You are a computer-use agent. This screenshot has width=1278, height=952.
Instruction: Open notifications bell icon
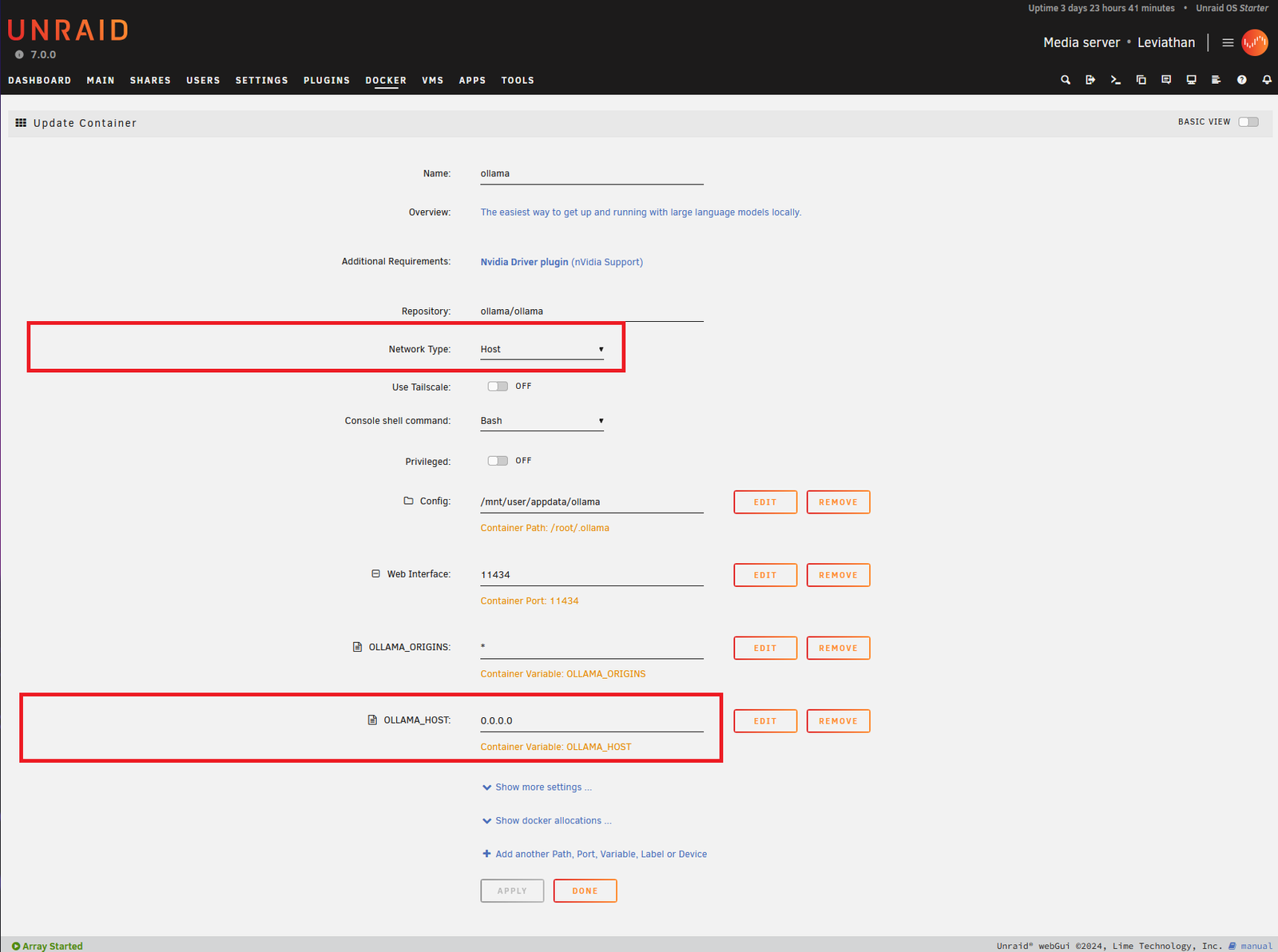[x=1267, y=80]
